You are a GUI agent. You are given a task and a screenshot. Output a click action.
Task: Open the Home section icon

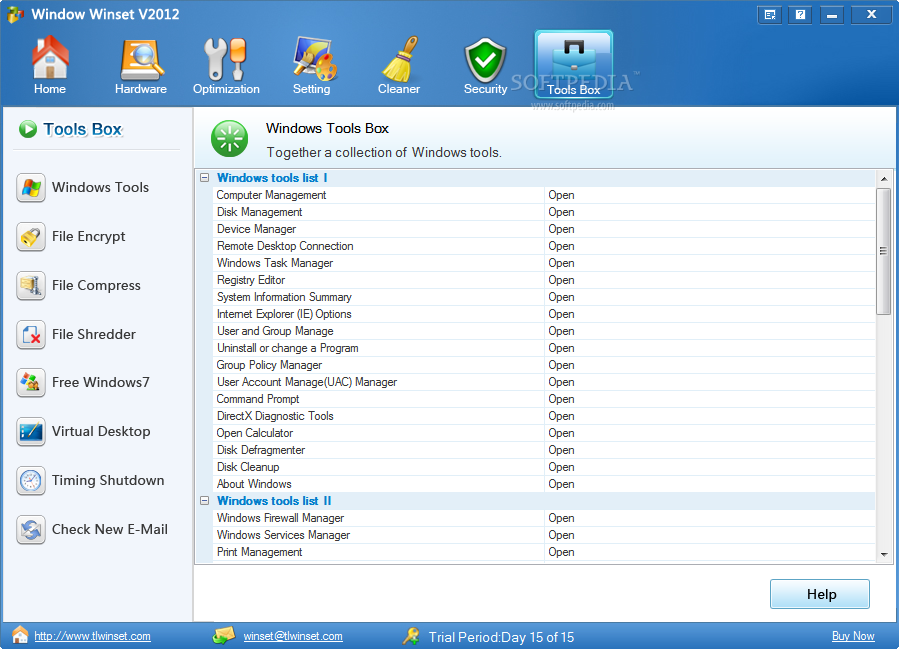click(50, 57)
